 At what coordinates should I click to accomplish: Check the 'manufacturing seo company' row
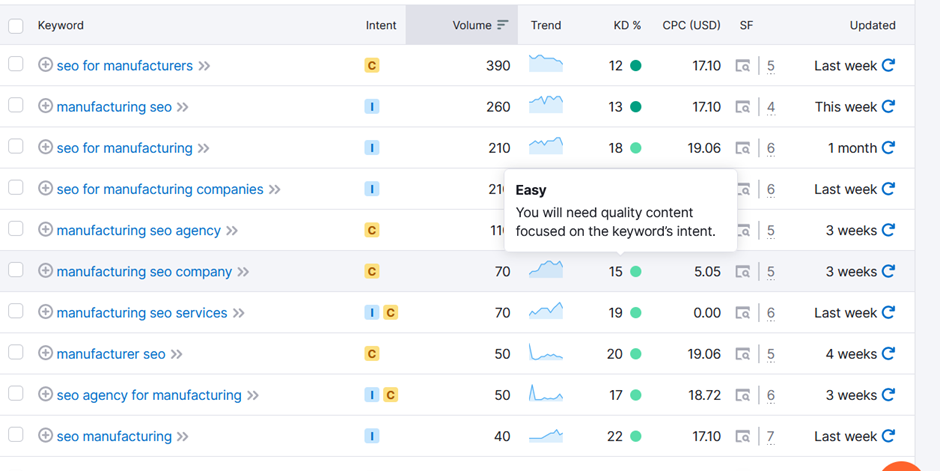tap(16, 270)
